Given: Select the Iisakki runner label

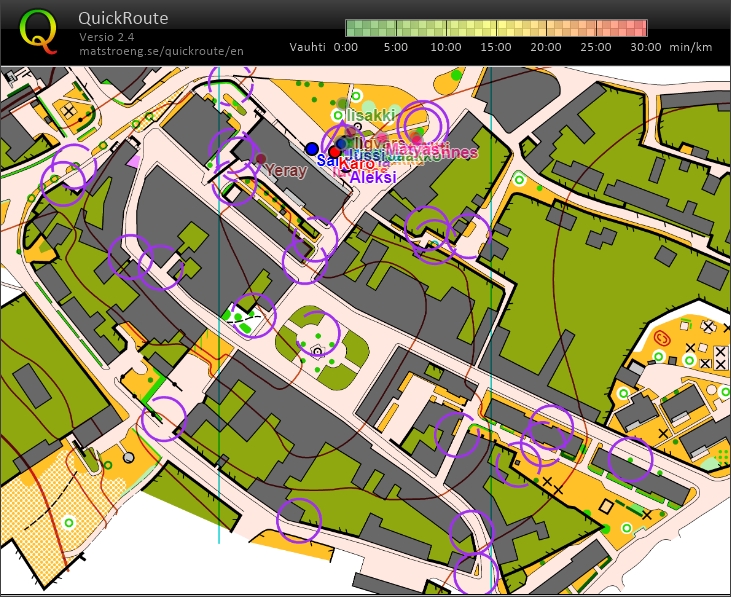Looking at the screenshot, I should coord(372,115).
